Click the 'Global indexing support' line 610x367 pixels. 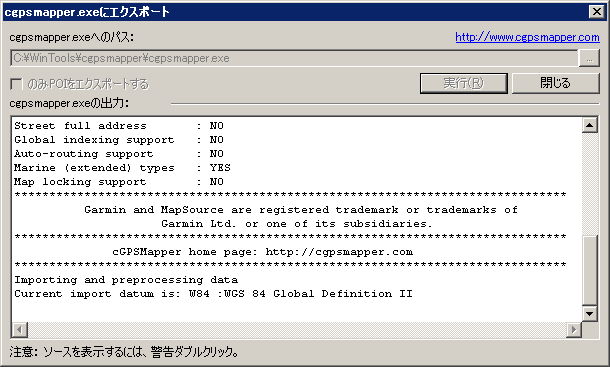coord(119,140)
